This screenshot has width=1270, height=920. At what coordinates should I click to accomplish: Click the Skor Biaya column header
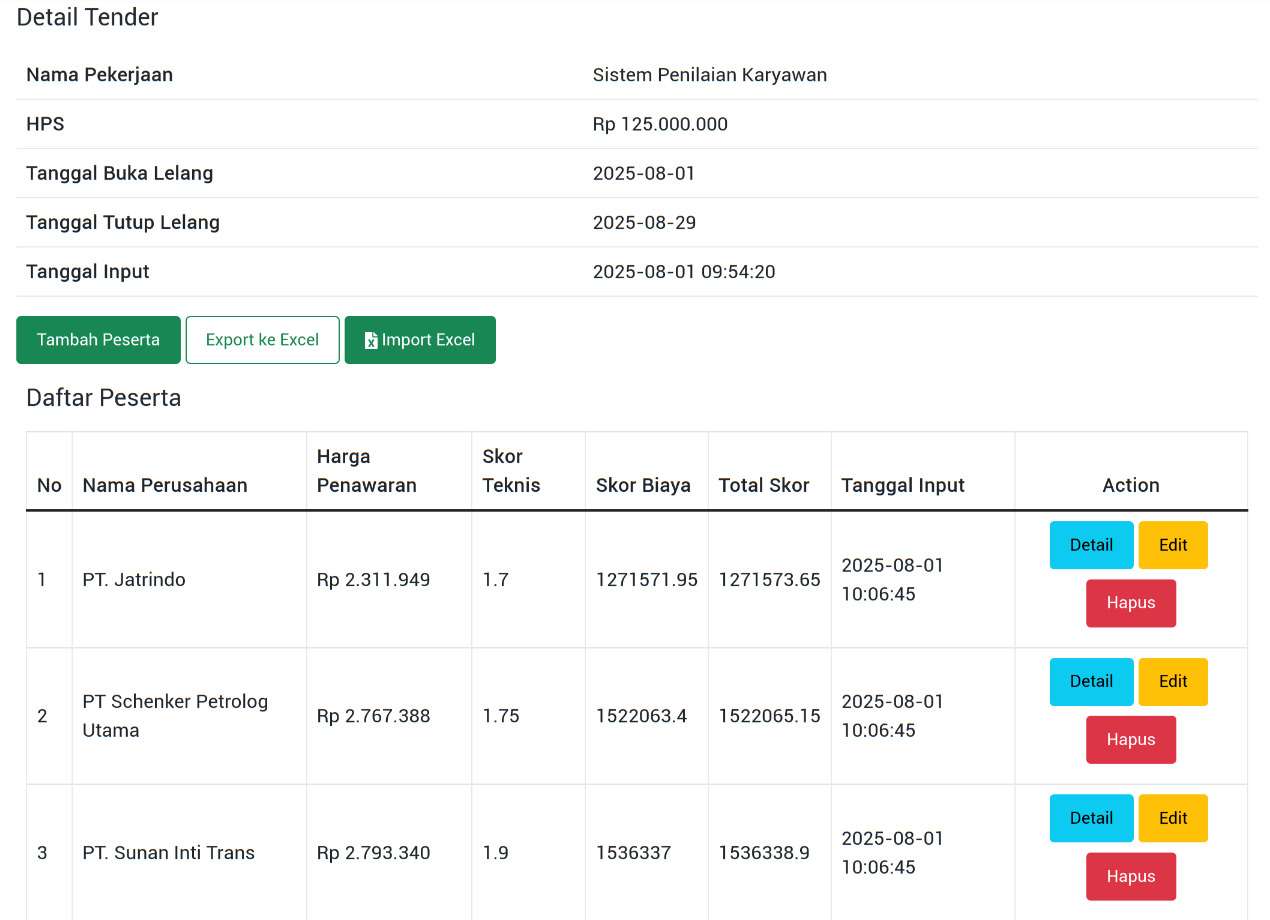[643, 485]
